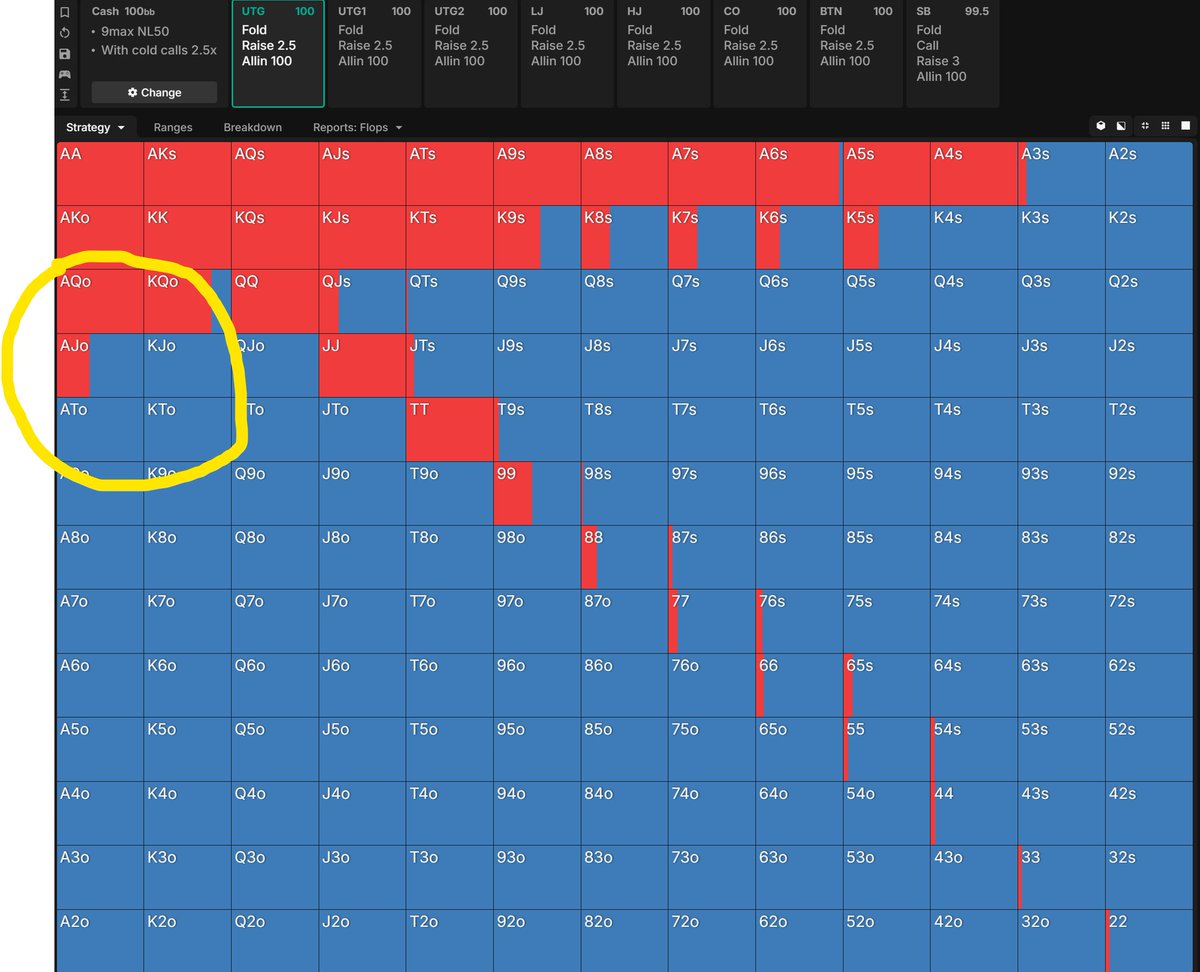The height and width of the screenshot is (972, 1200).
Task: Click the QQ hand cell
Action: (x=275, y=302)
